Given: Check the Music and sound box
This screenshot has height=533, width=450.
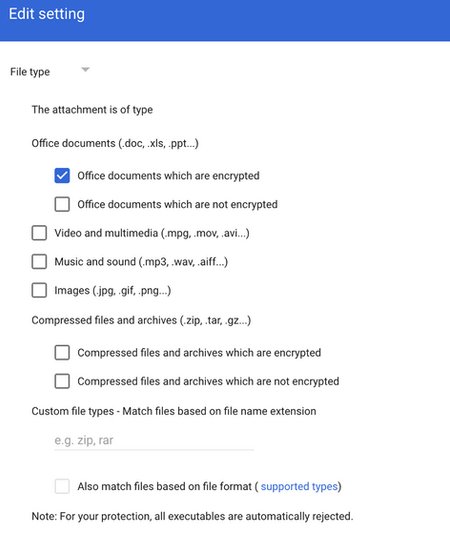Looking at the screenshot, I should [39, 262].
